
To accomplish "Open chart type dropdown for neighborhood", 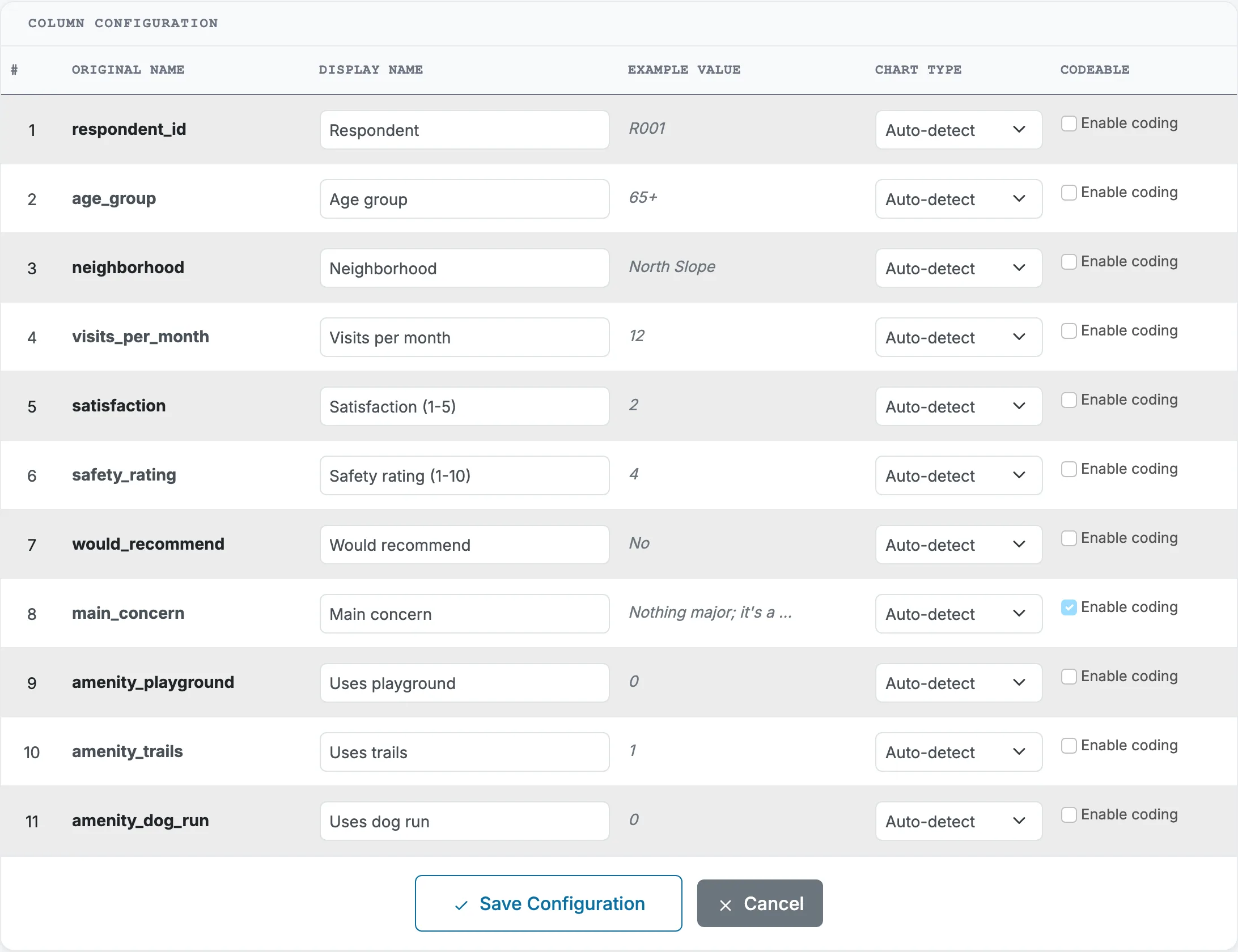I will 959,268.
